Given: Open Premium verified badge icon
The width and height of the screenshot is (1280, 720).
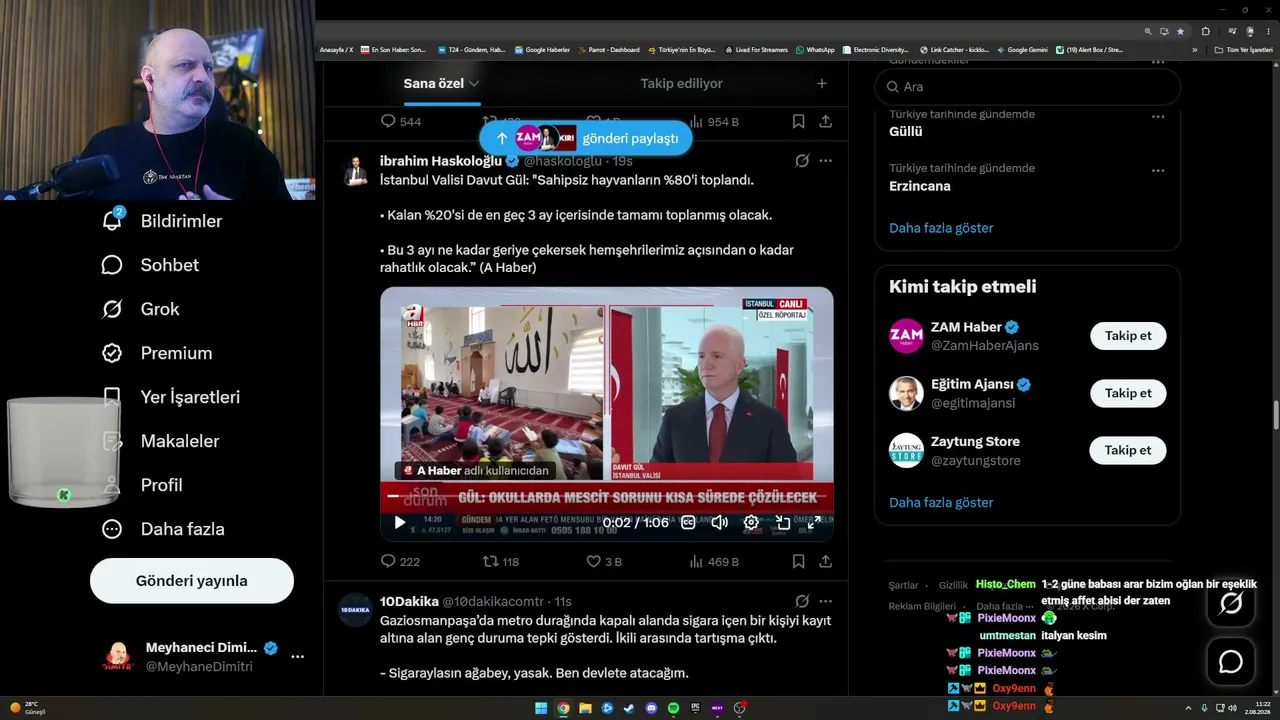Looking at the screenshot, I should (112, 353).
